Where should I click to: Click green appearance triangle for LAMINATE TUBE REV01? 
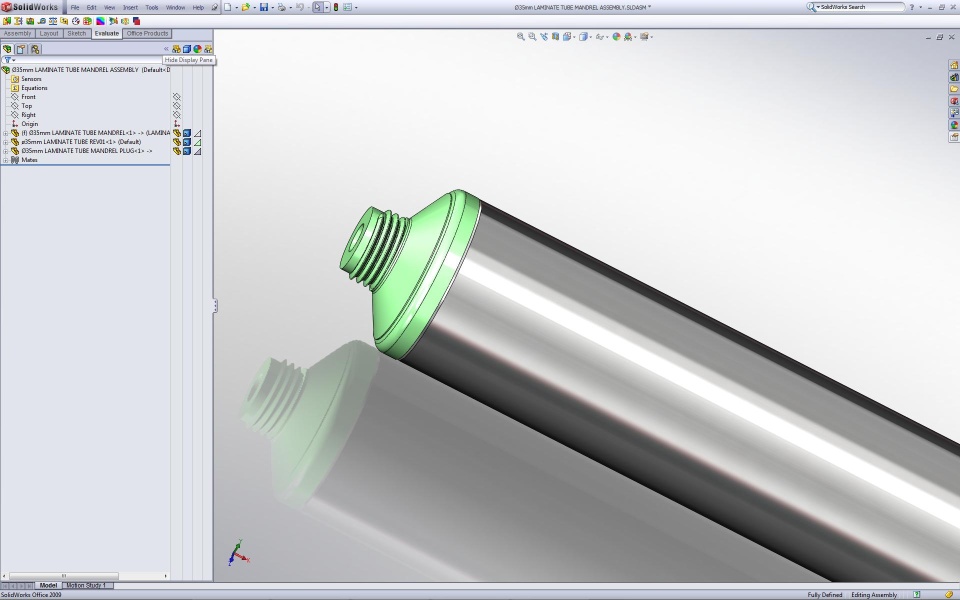(197, 142)
